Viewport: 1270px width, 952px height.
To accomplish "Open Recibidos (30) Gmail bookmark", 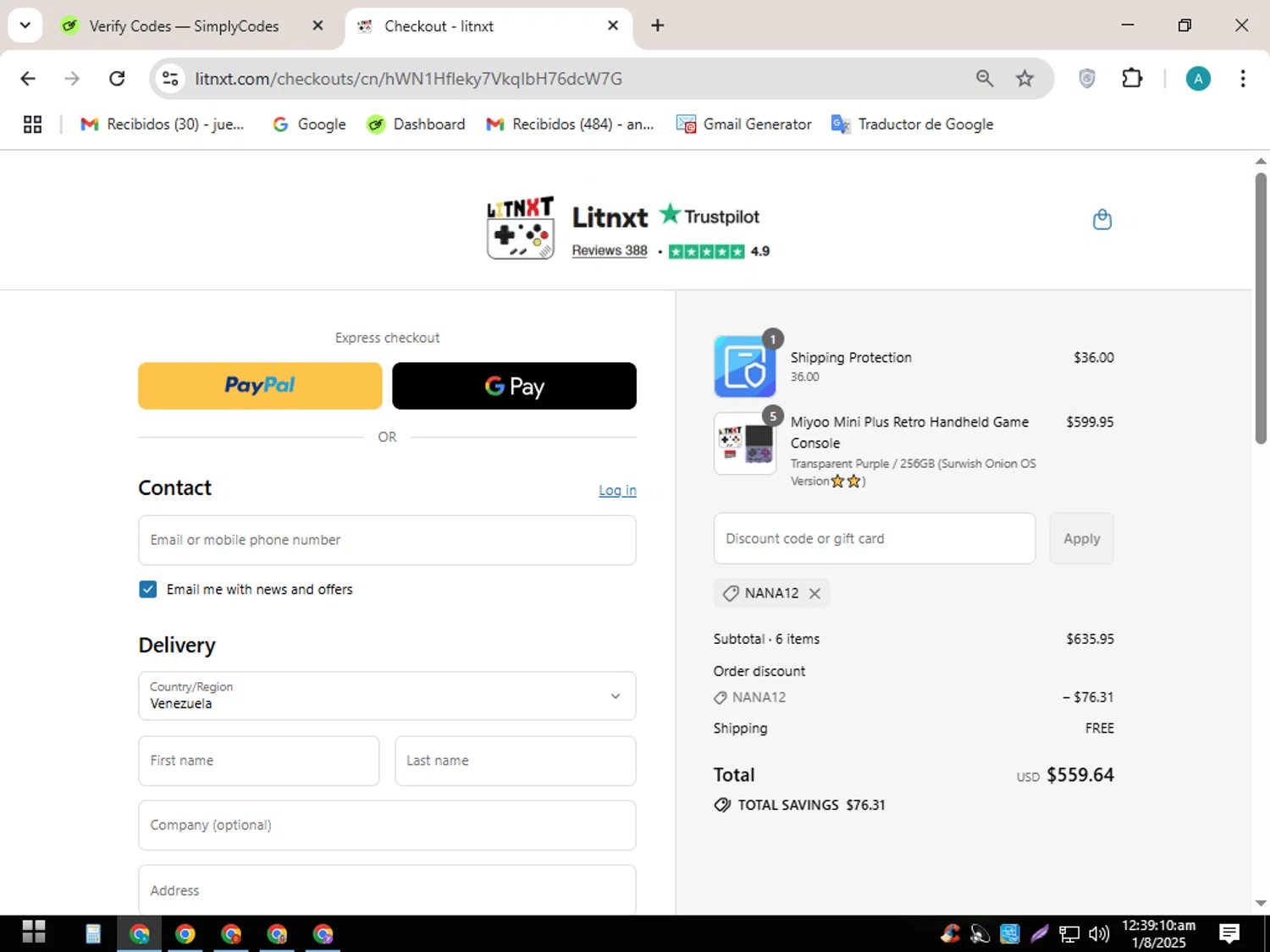I will tap(162, 124).
